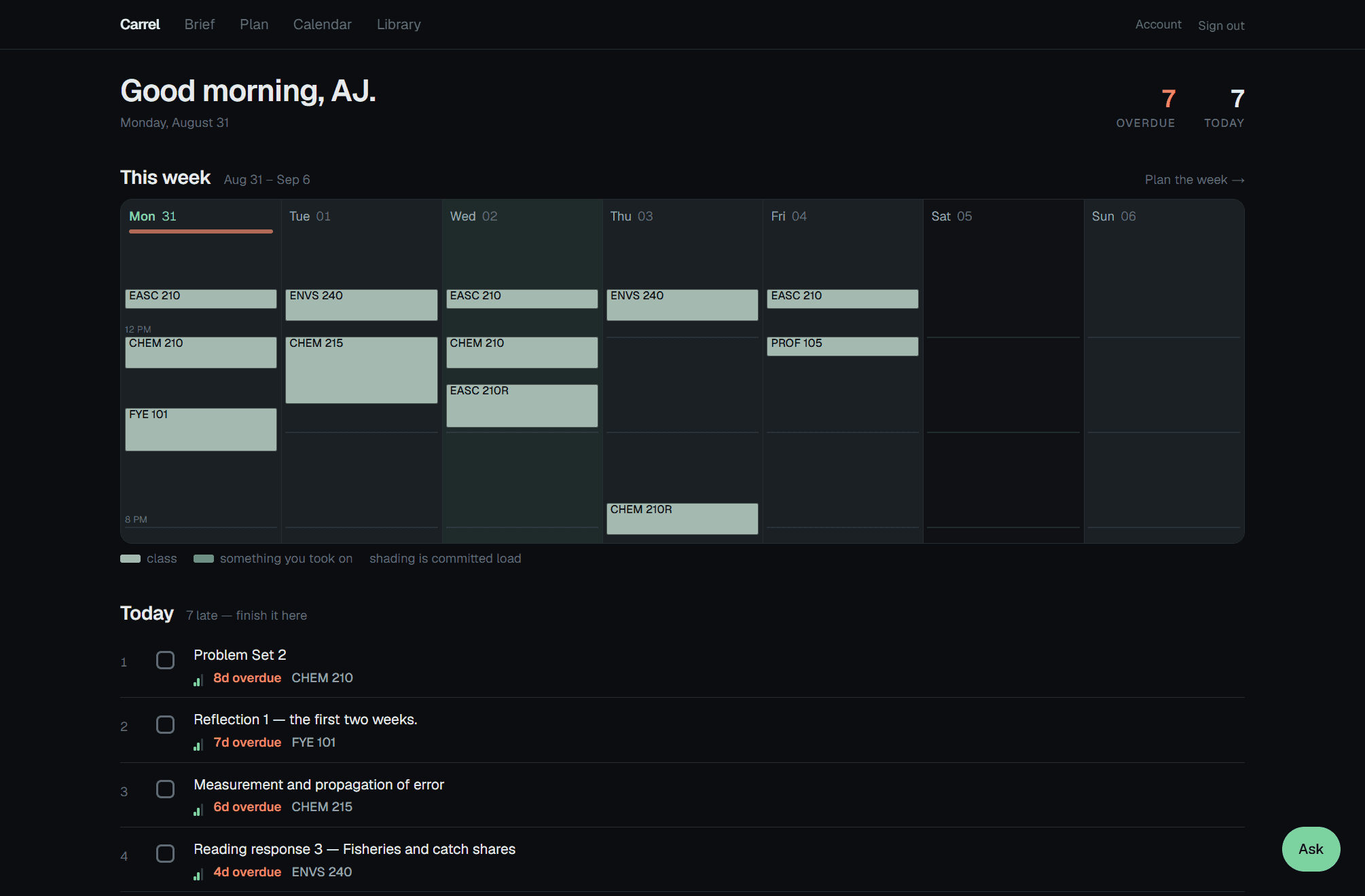Click effort bars icon on Reflection 1 row
Viewport: 1365px width, 896px height.
[198, 745]
